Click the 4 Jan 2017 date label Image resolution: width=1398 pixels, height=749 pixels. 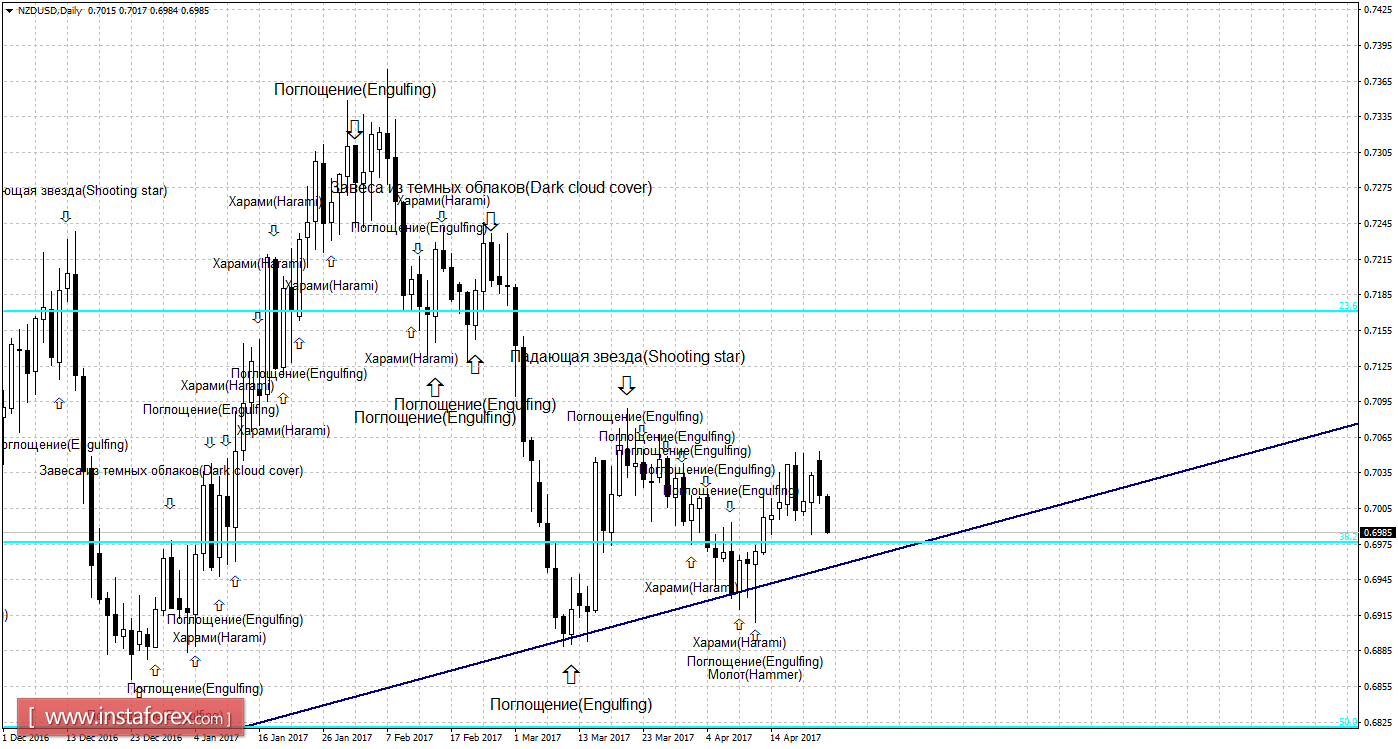click(x=216, y=738)
